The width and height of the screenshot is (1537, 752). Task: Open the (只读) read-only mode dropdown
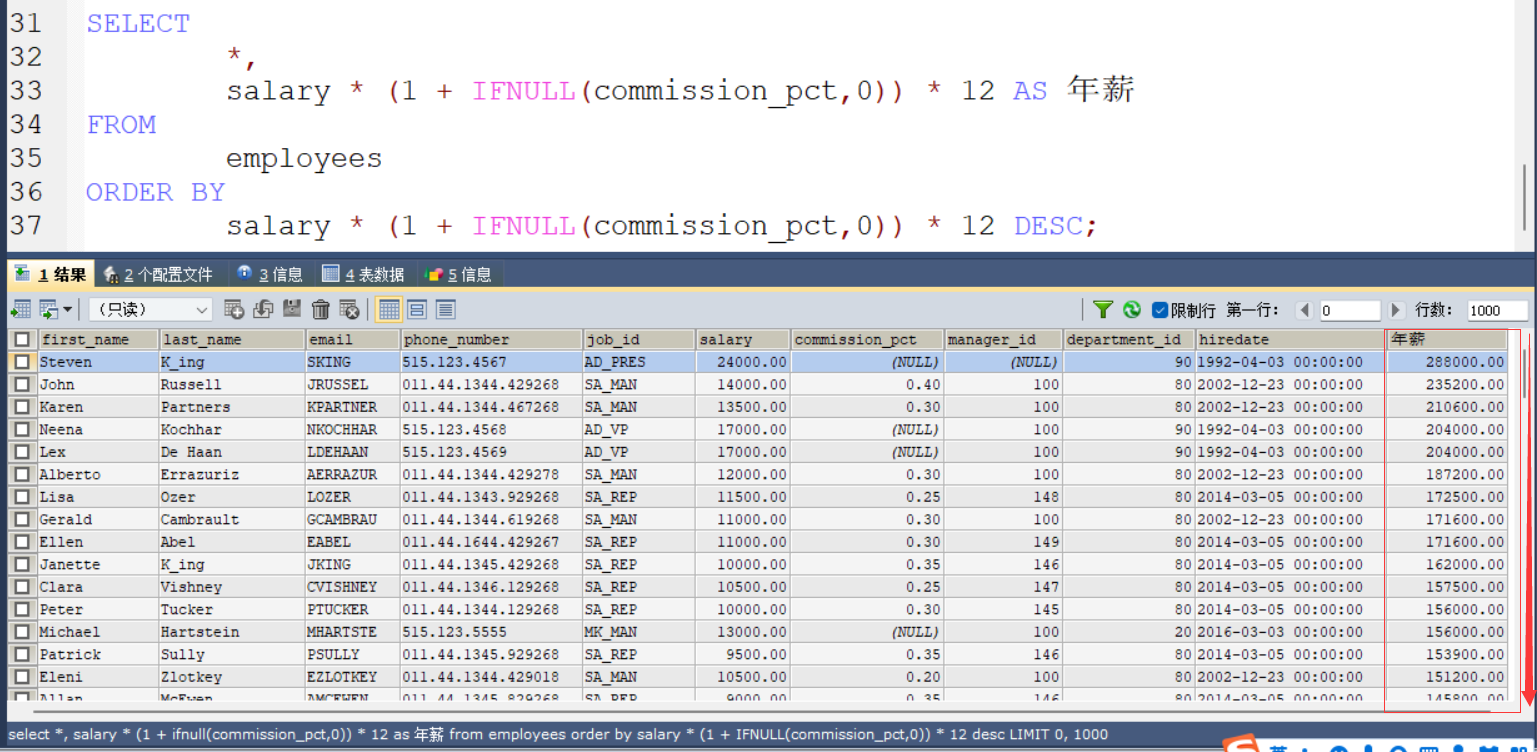point(151,310)
